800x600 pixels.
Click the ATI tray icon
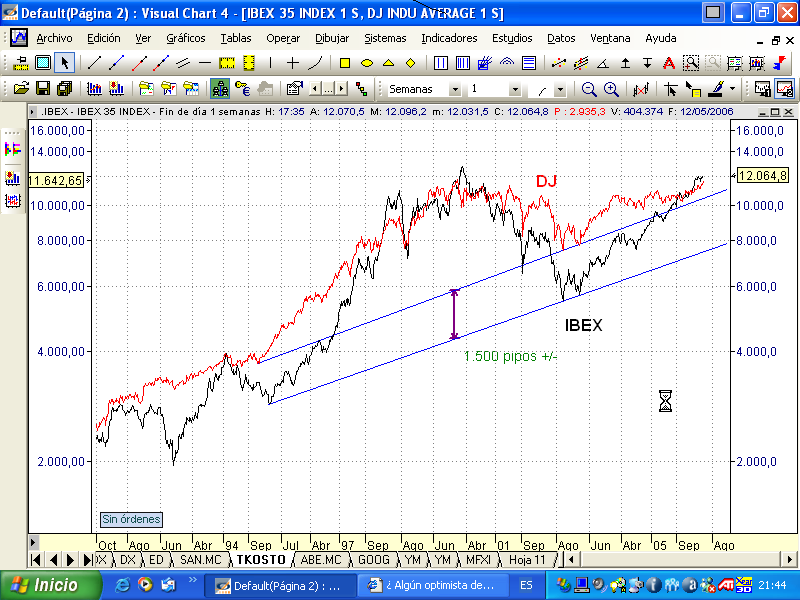[x=726, y=585]
